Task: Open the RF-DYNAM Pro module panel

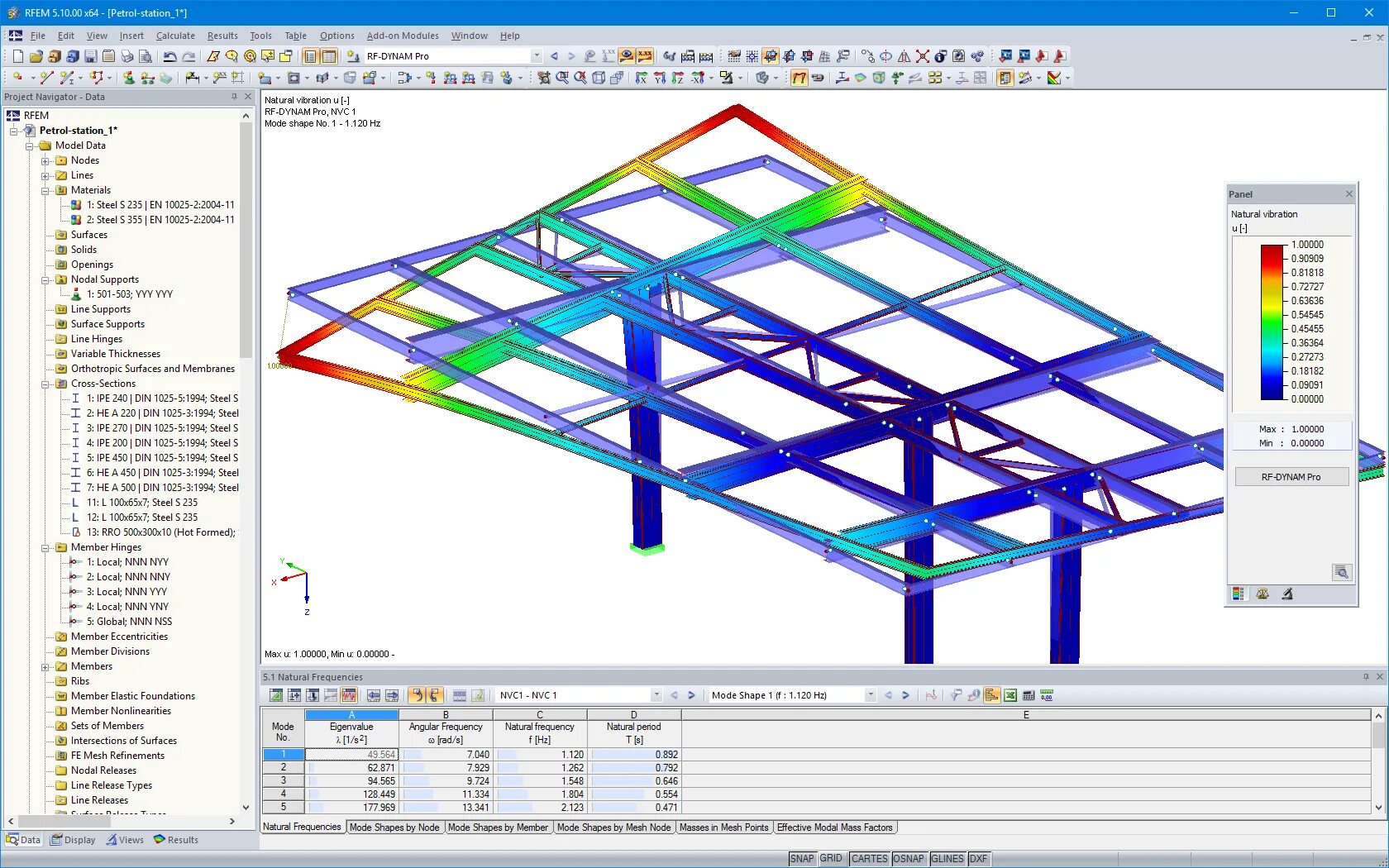Action: (x=1291, y=476)
